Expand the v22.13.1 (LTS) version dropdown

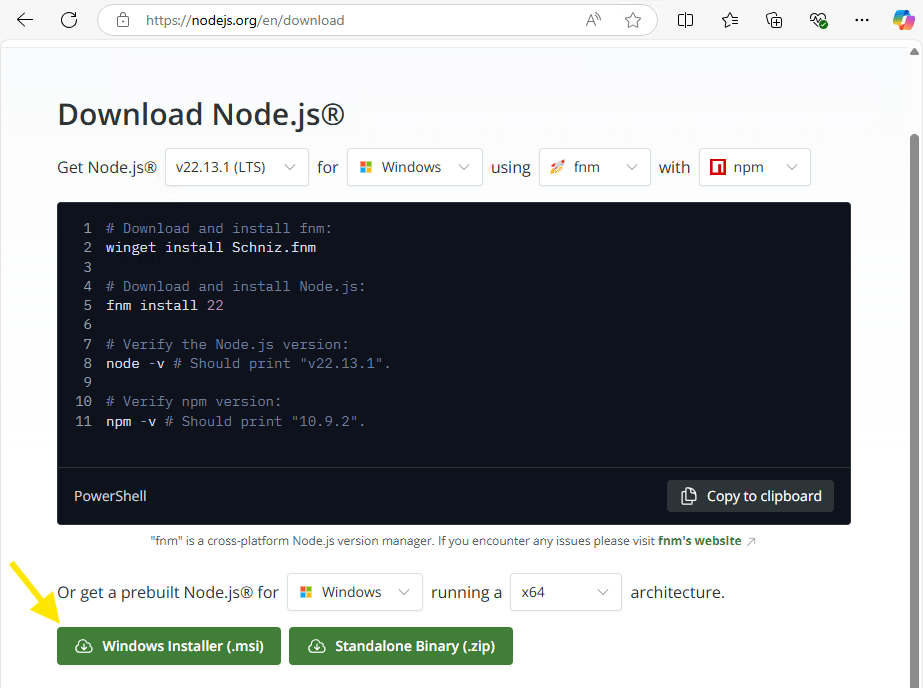pyautogui.click(x=236, y=167)
